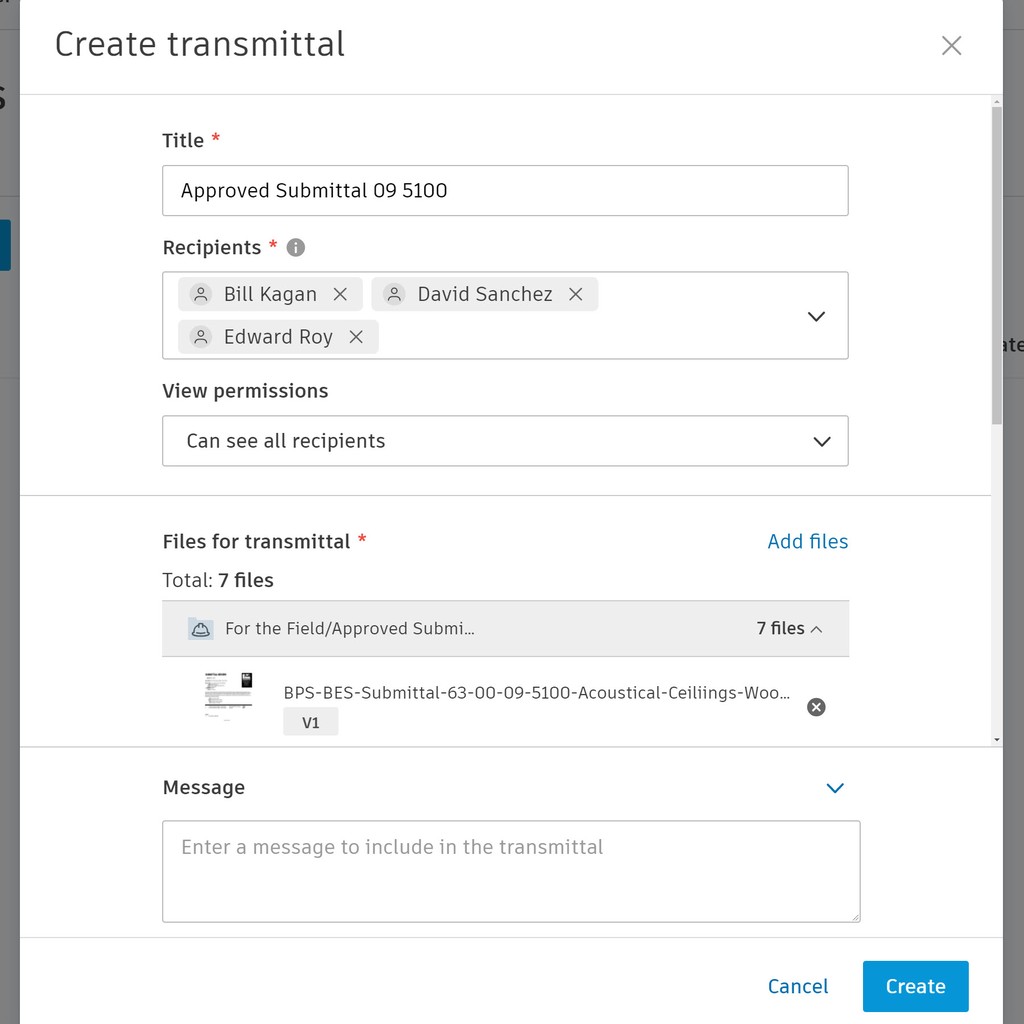Click the person avatar on Bill Kagan chip

[199, 293]
